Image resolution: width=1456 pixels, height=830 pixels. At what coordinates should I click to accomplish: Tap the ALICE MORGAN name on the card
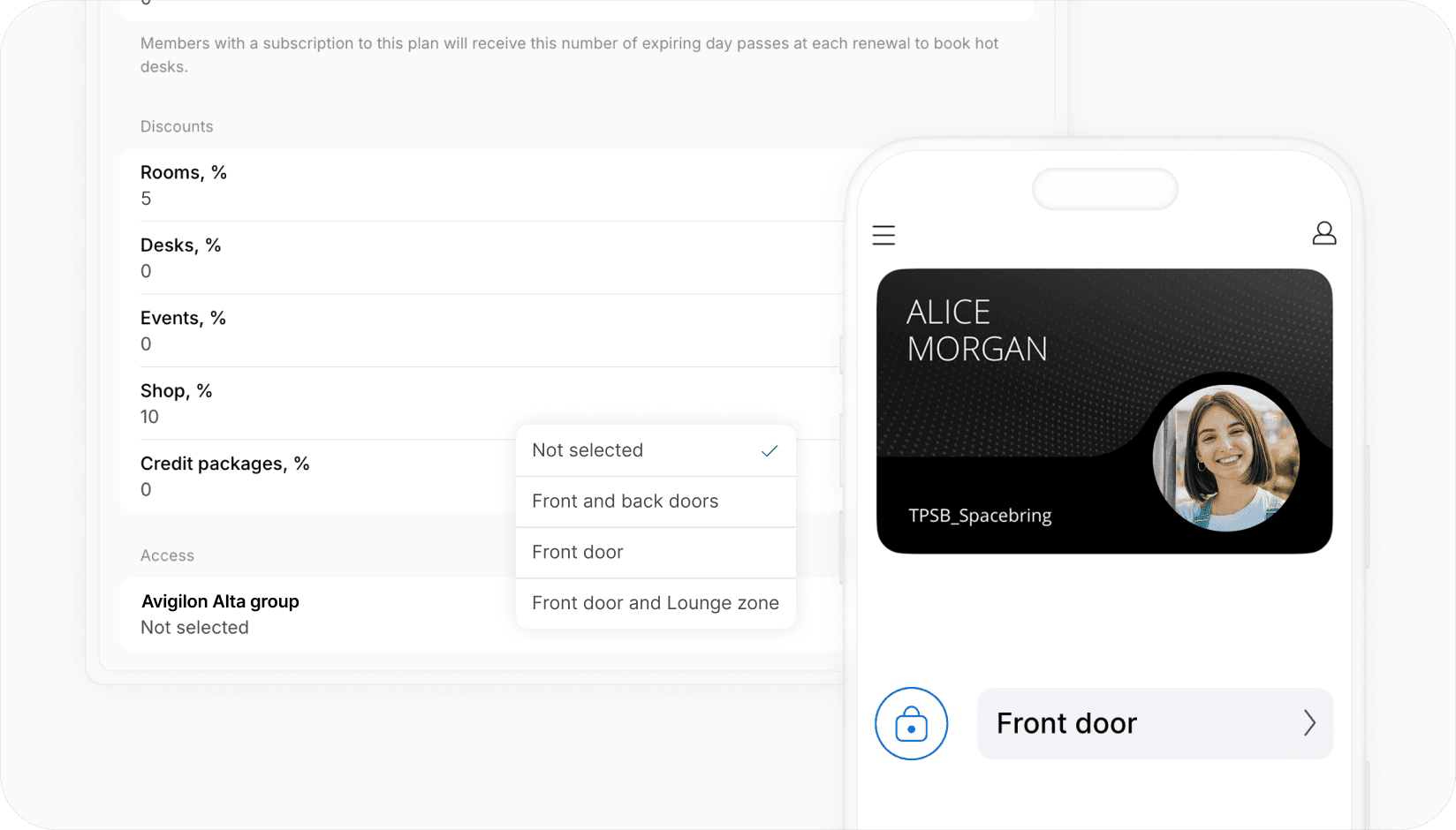pos(976,330)
